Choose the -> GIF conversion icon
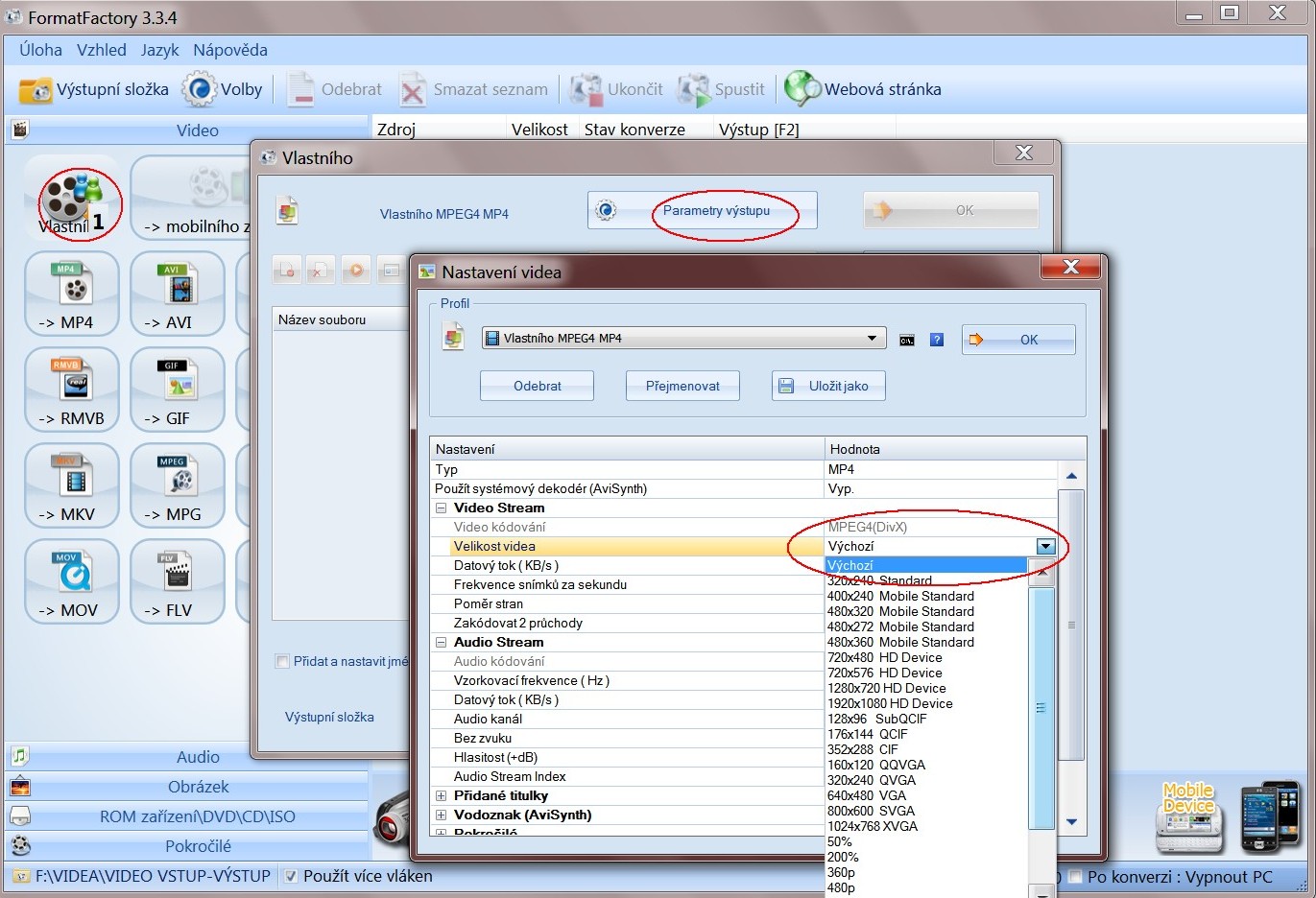Screen dimensions: 1316x898 click(178, 390)
